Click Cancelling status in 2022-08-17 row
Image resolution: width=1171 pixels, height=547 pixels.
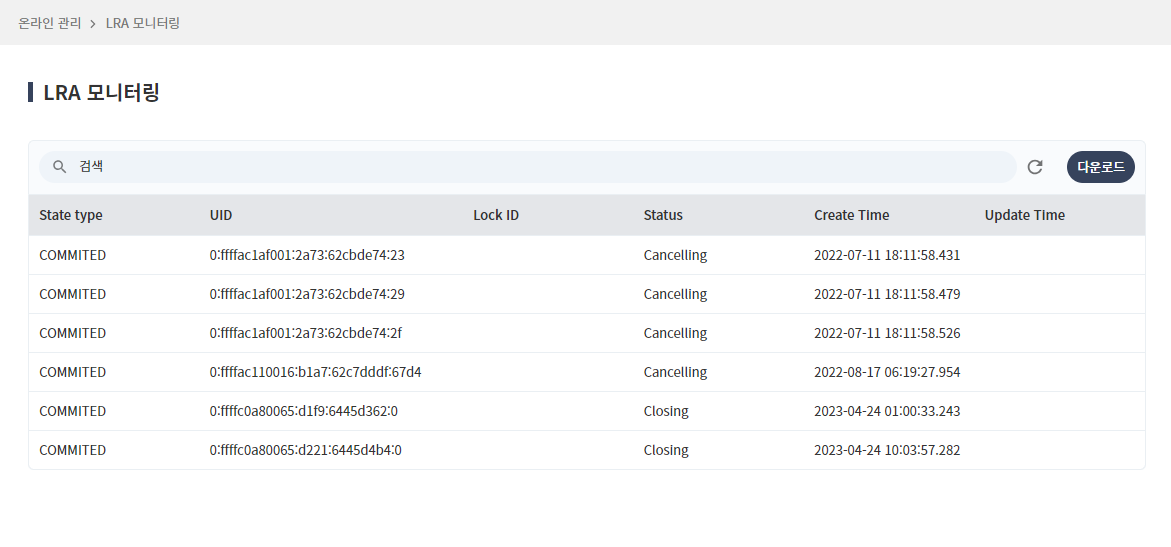[675, 372]
